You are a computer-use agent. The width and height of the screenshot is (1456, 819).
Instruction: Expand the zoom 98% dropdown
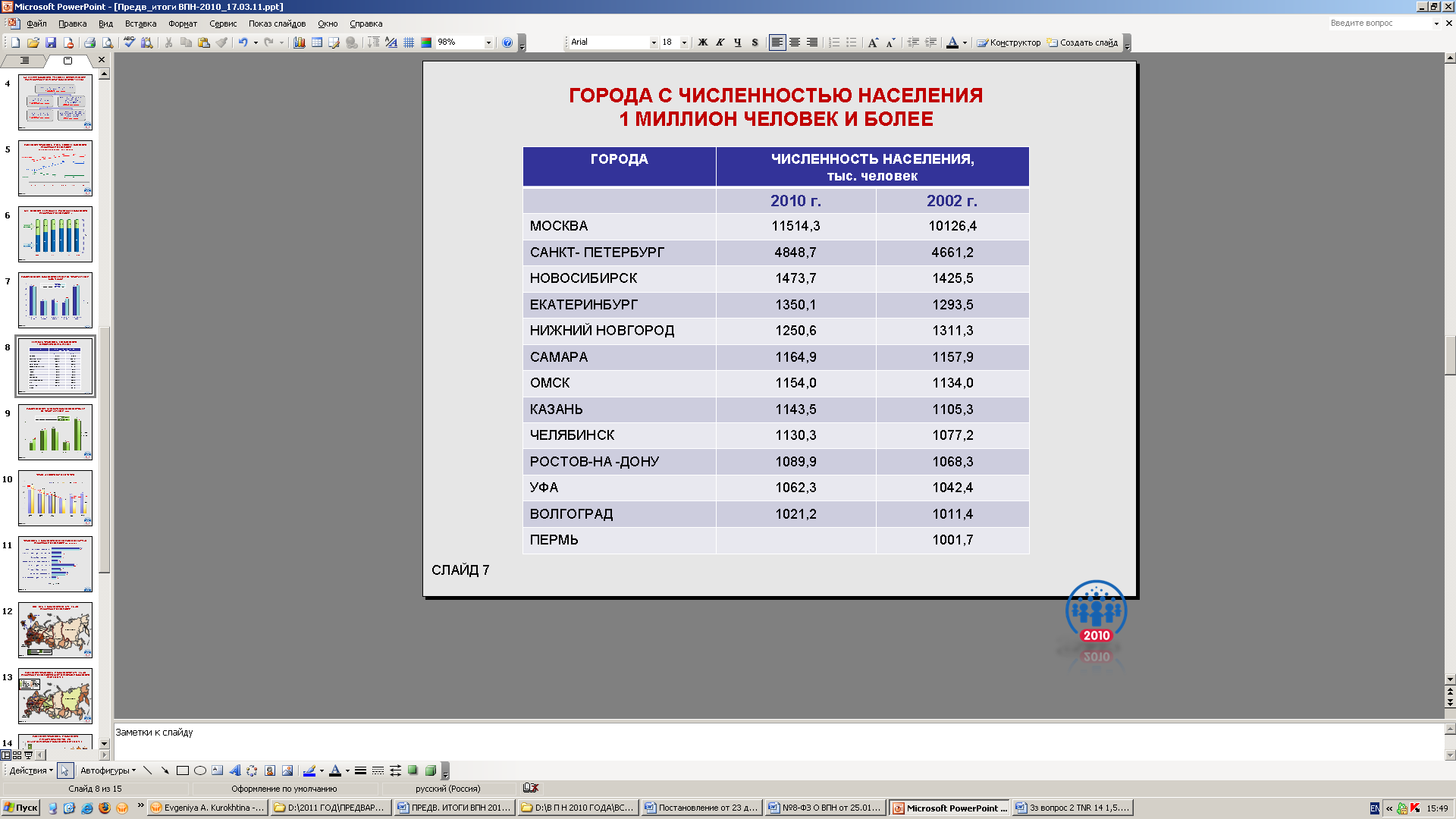coord(488,42)
